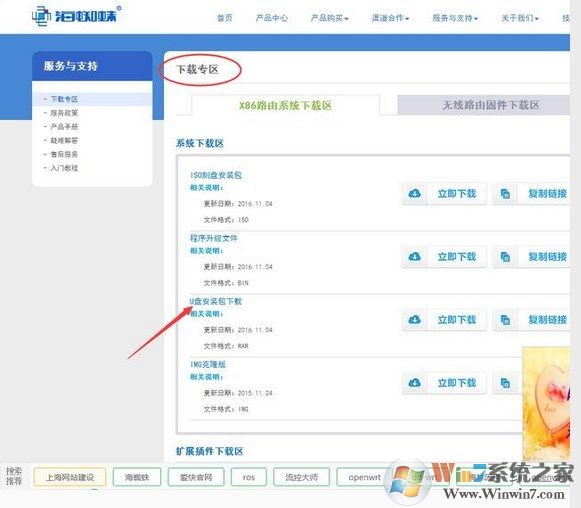The image size is (581, 508).
Task: Click 文件格式: RAR text for U盘安装包
Action: 226,346
